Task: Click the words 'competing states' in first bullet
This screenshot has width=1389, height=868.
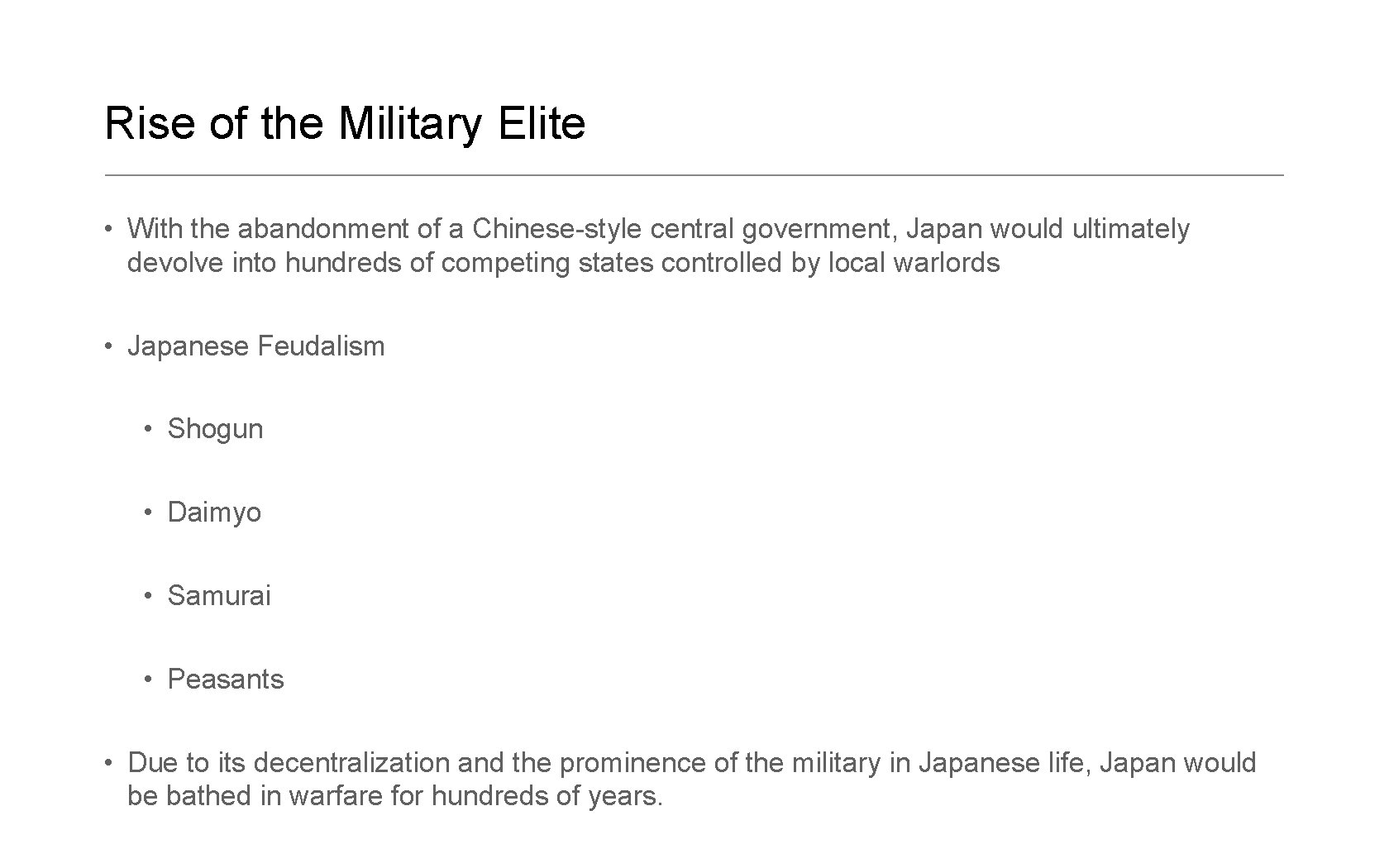Action: point(547,263)
